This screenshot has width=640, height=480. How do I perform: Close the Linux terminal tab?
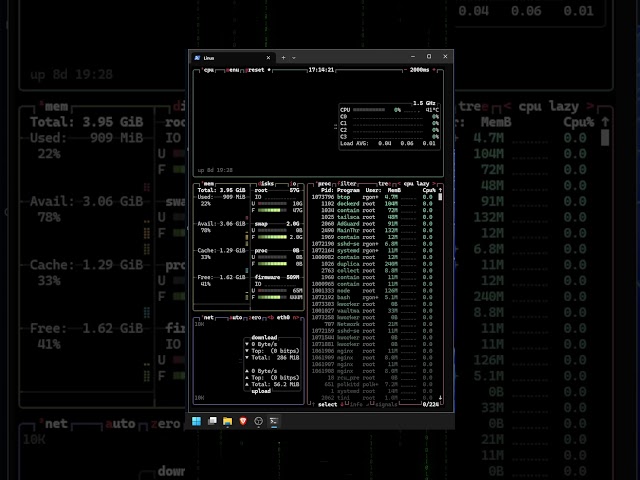point(268,58)
